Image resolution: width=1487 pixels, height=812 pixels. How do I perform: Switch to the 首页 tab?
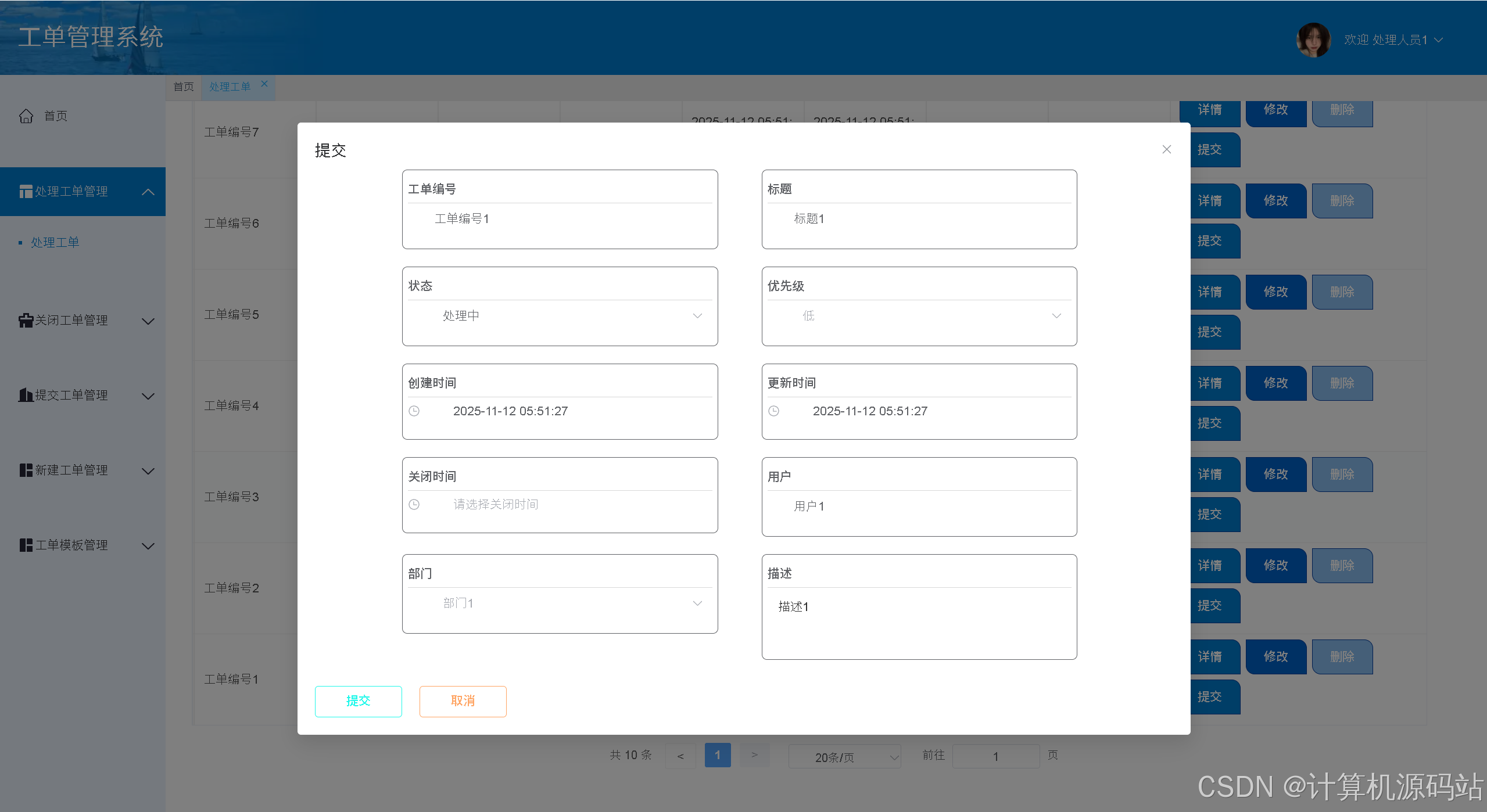click(x=184, y=87)
